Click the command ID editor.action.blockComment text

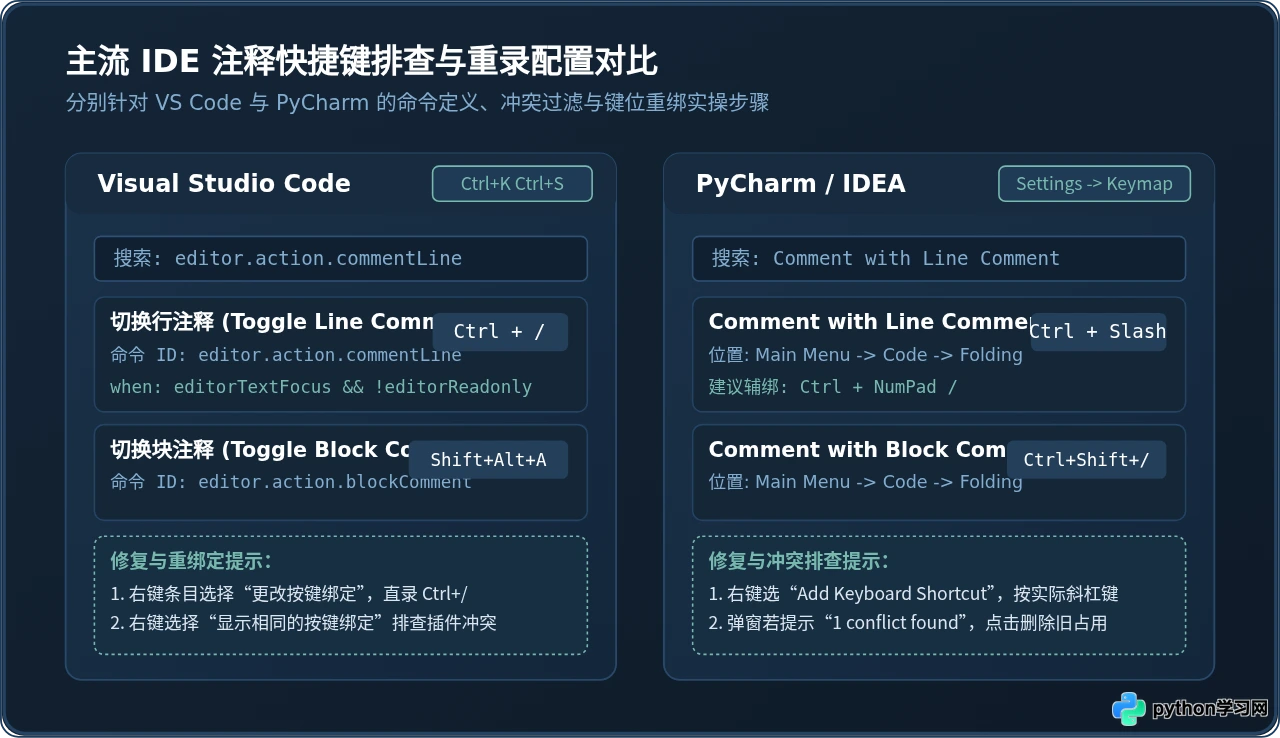(291, 482)
